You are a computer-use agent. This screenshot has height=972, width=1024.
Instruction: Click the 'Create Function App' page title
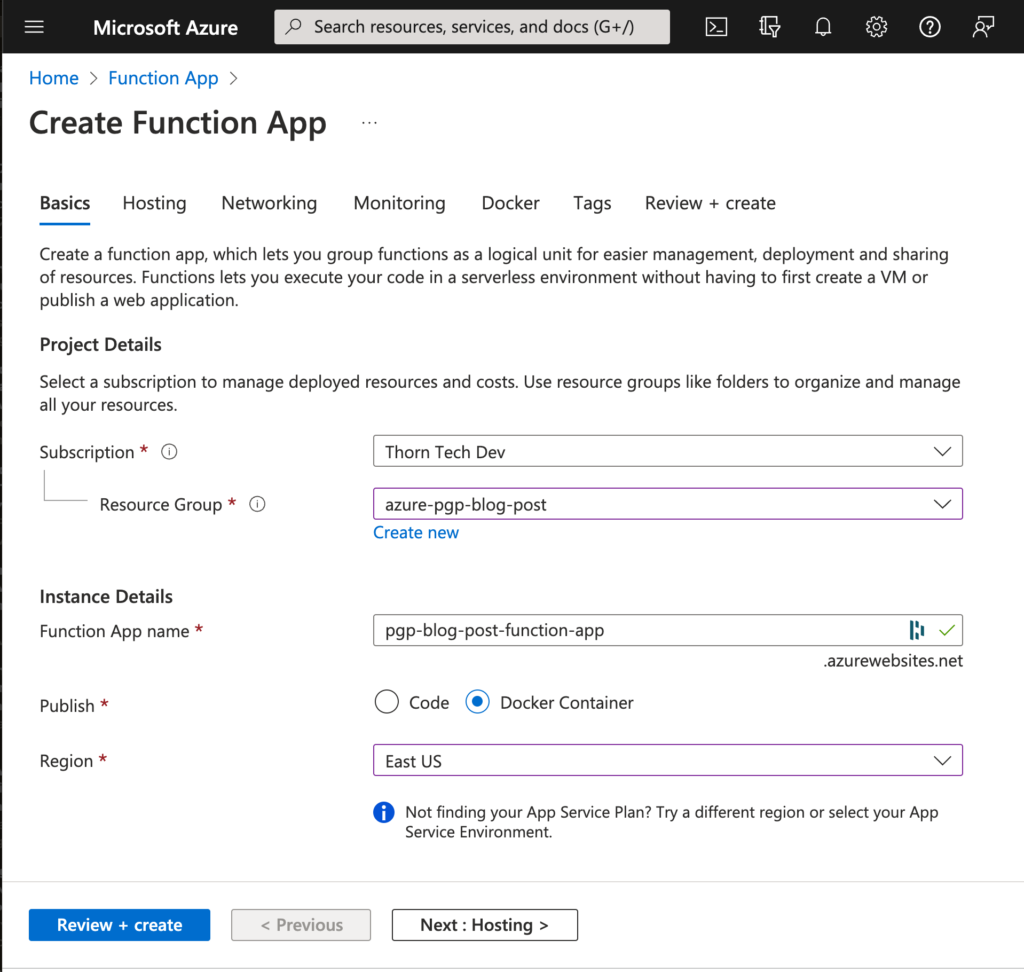(178, 123)
